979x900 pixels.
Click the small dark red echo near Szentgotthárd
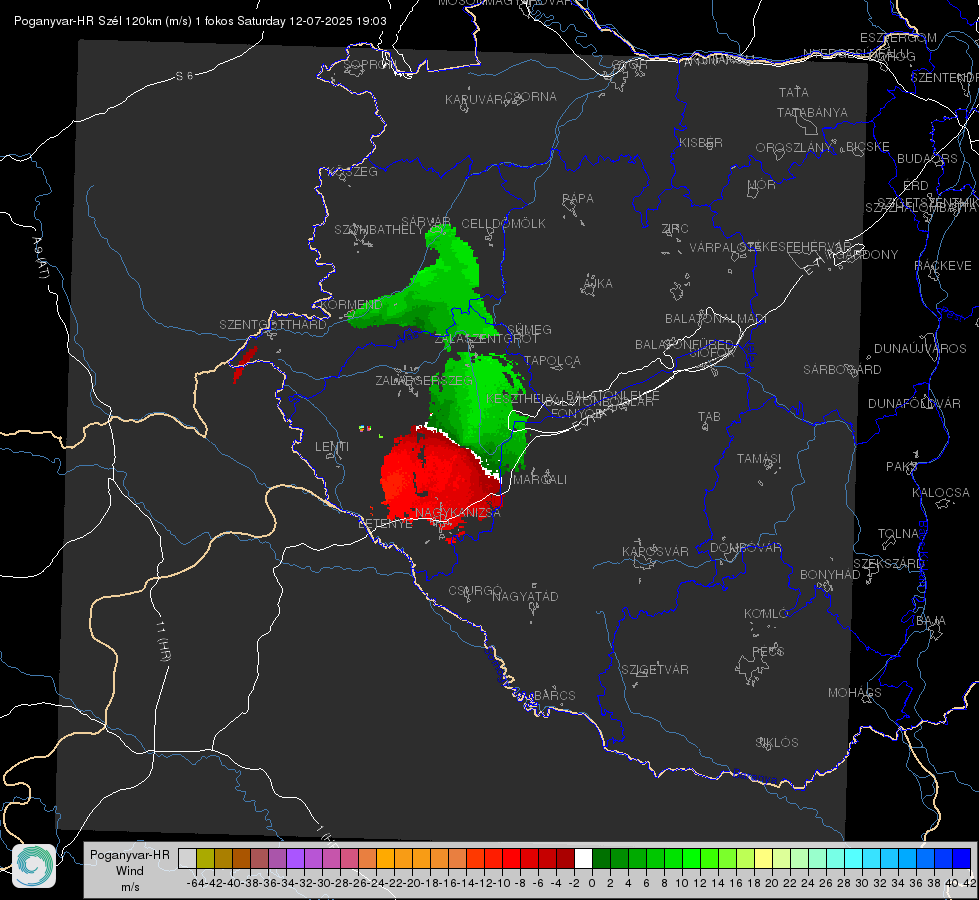[x=245, y=364]
